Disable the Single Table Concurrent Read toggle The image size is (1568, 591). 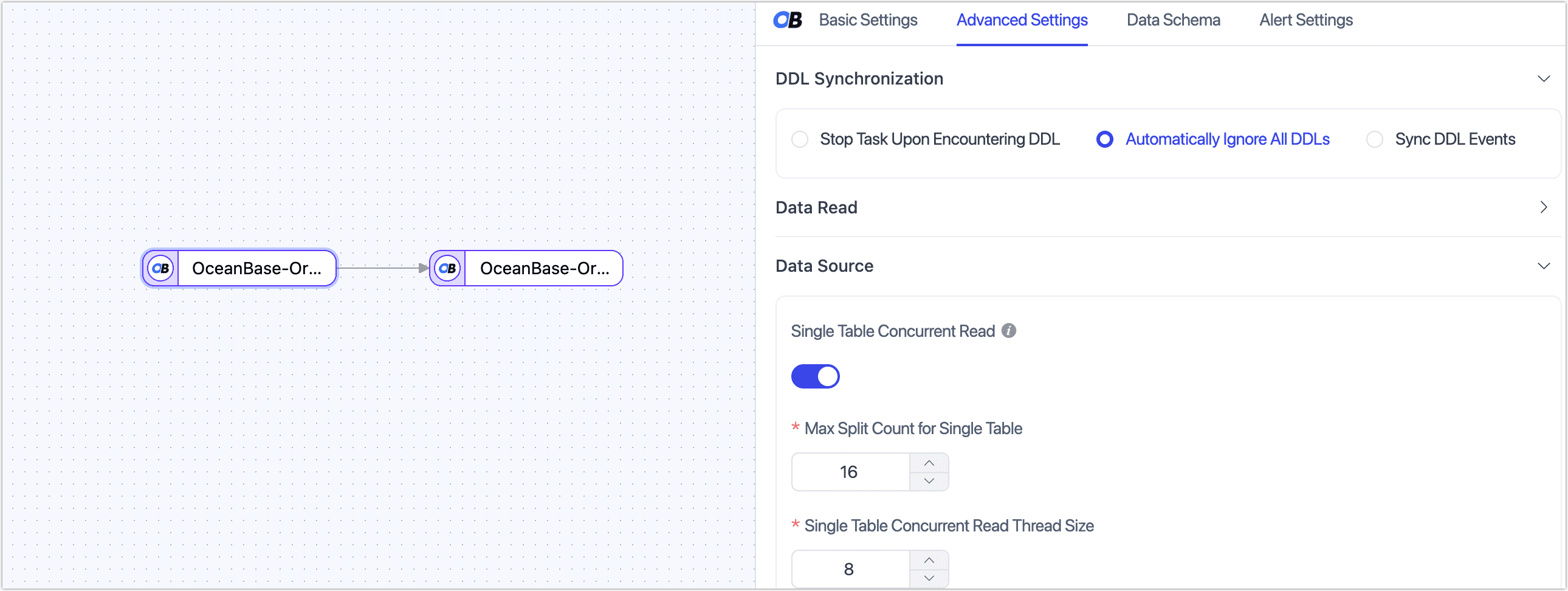pos(816,376)
